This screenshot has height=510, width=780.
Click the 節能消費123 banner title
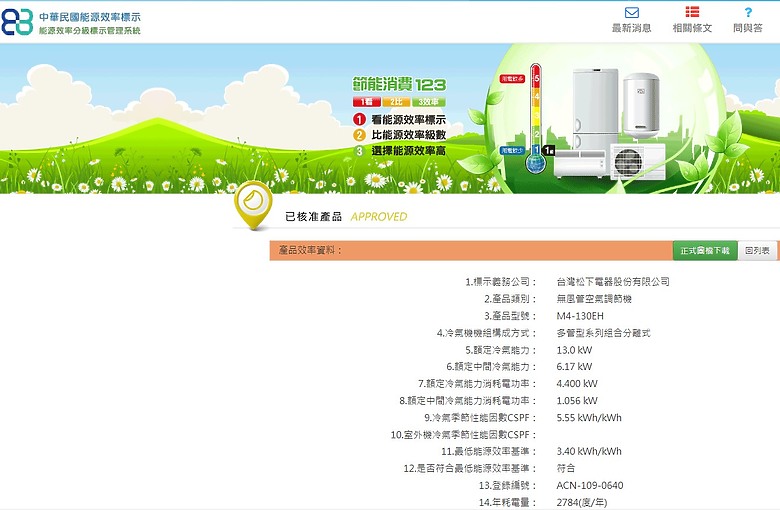click(x=399, y=85)
